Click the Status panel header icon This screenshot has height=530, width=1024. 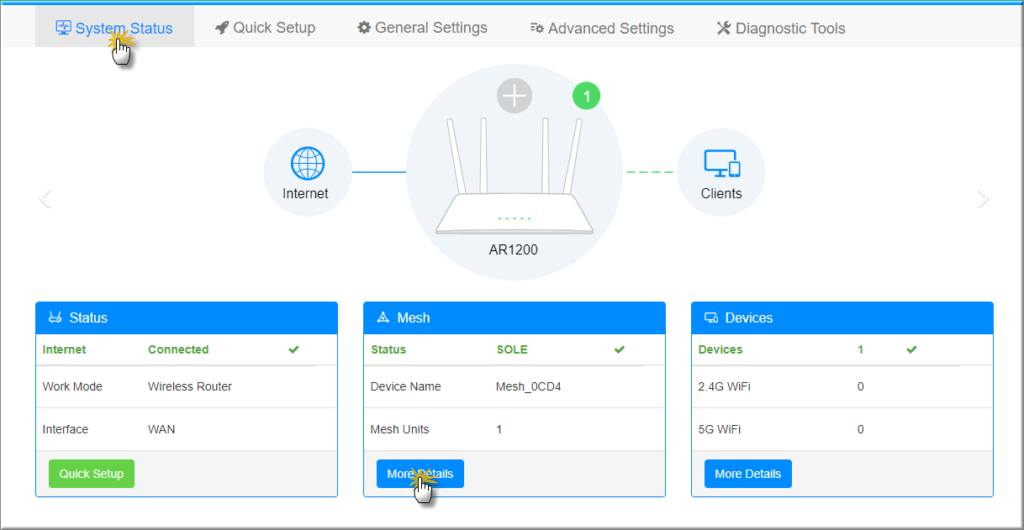[54, 318]
